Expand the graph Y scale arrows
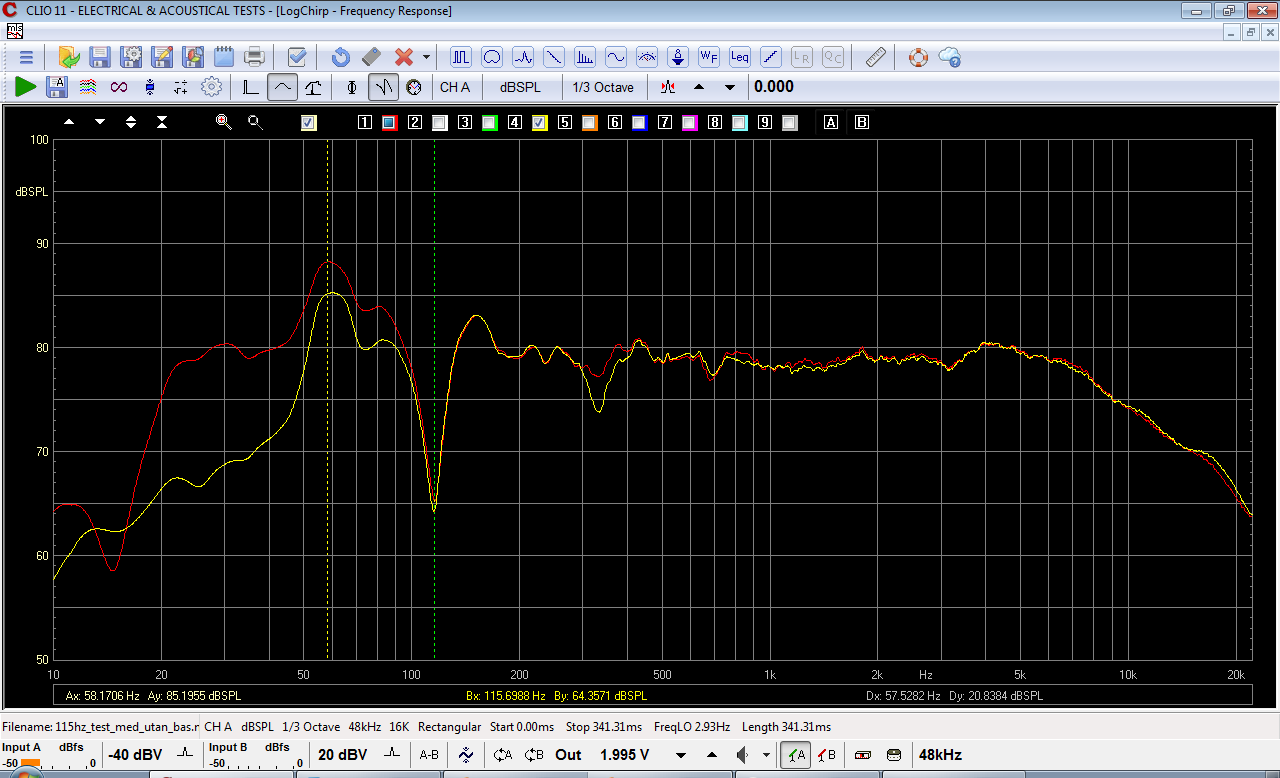This screenshot has width=1280, height=778. (x=131, y=122)
